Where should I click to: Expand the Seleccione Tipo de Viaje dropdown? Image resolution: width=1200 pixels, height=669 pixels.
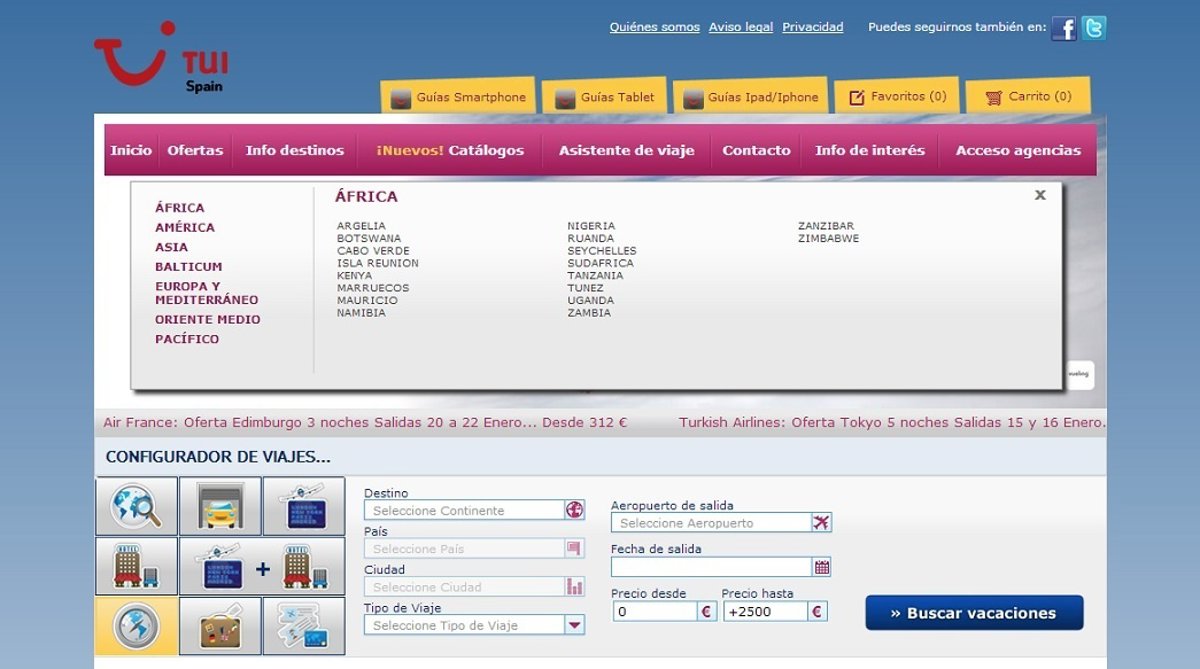click(574, 625)
